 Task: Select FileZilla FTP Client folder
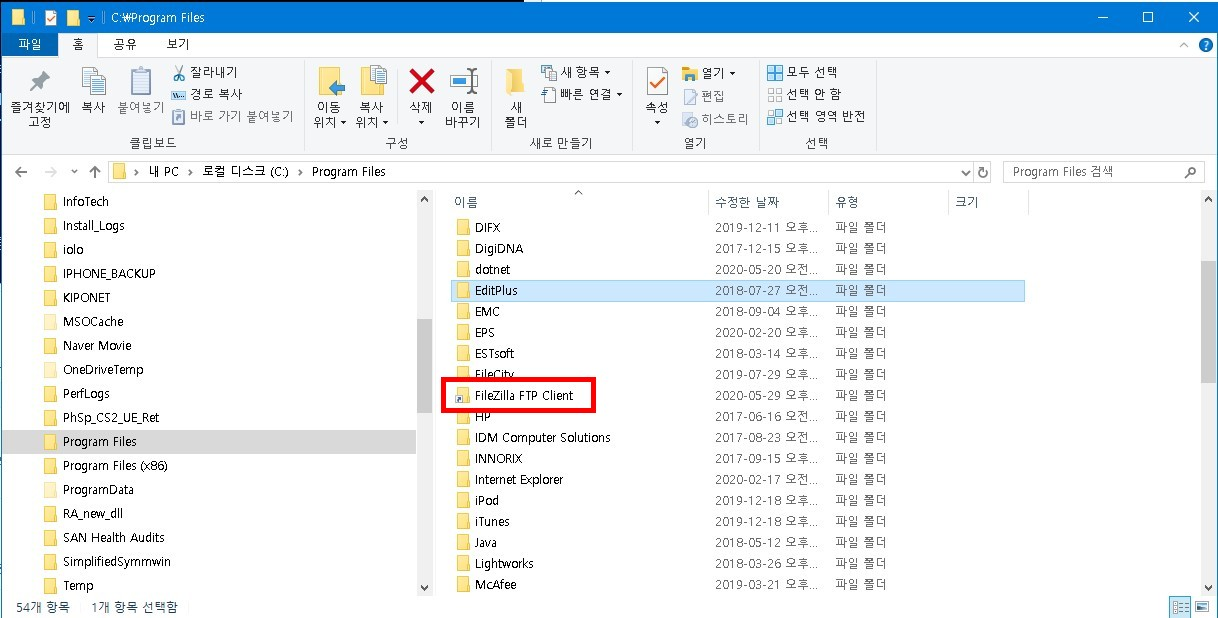(523, 395)
